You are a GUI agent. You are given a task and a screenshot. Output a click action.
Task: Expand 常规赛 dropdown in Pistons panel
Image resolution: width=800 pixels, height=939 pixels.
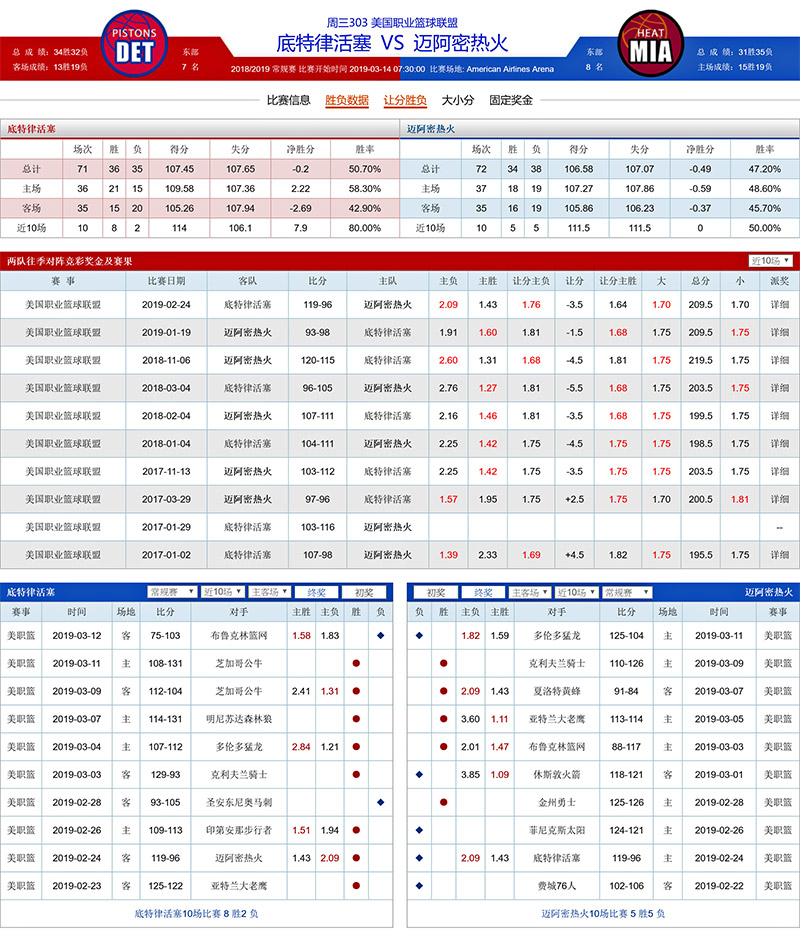[172, 592]
